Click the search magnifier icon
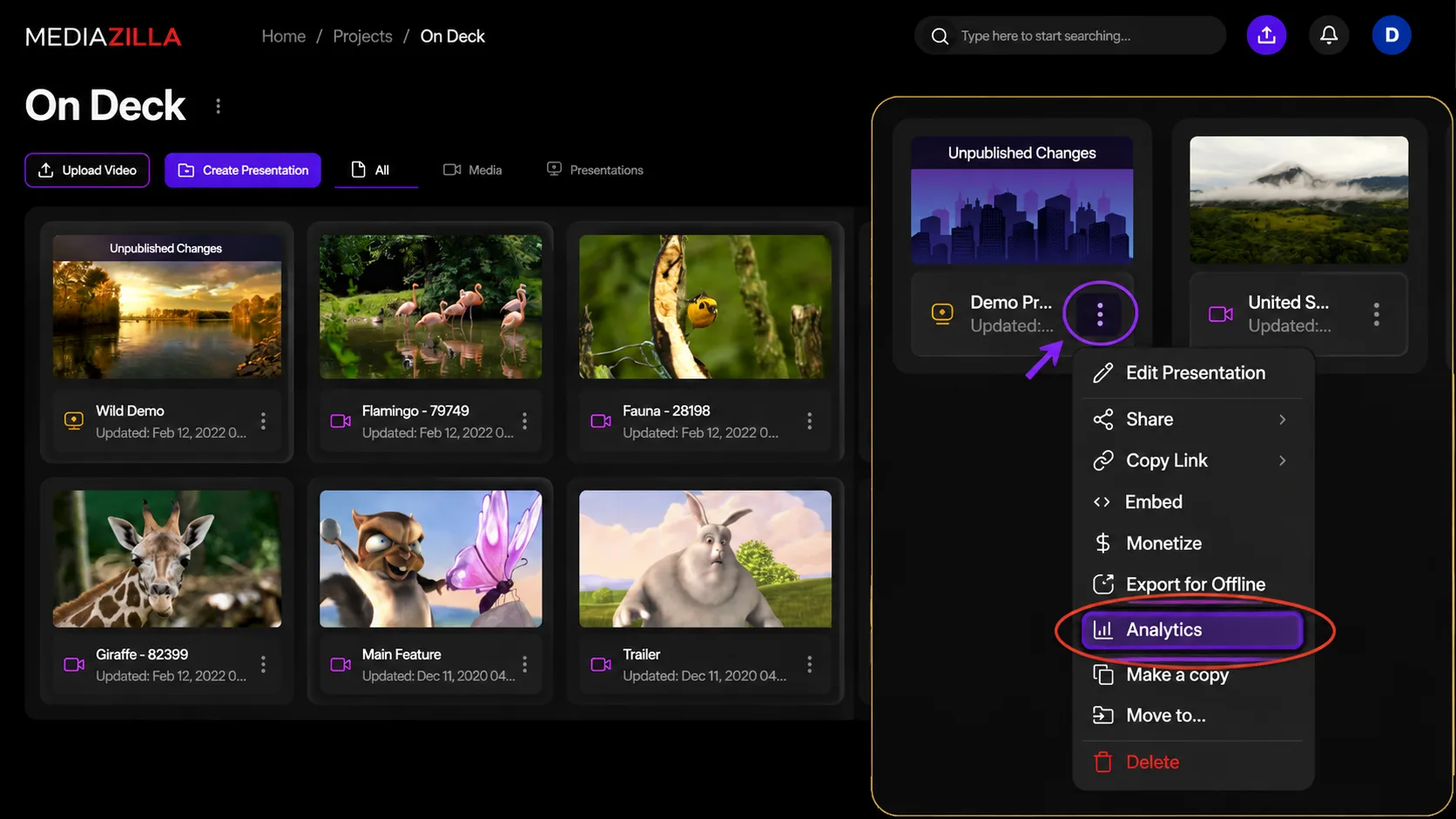The height and width of the screenshot is (819, 1456). coord(940,37)
